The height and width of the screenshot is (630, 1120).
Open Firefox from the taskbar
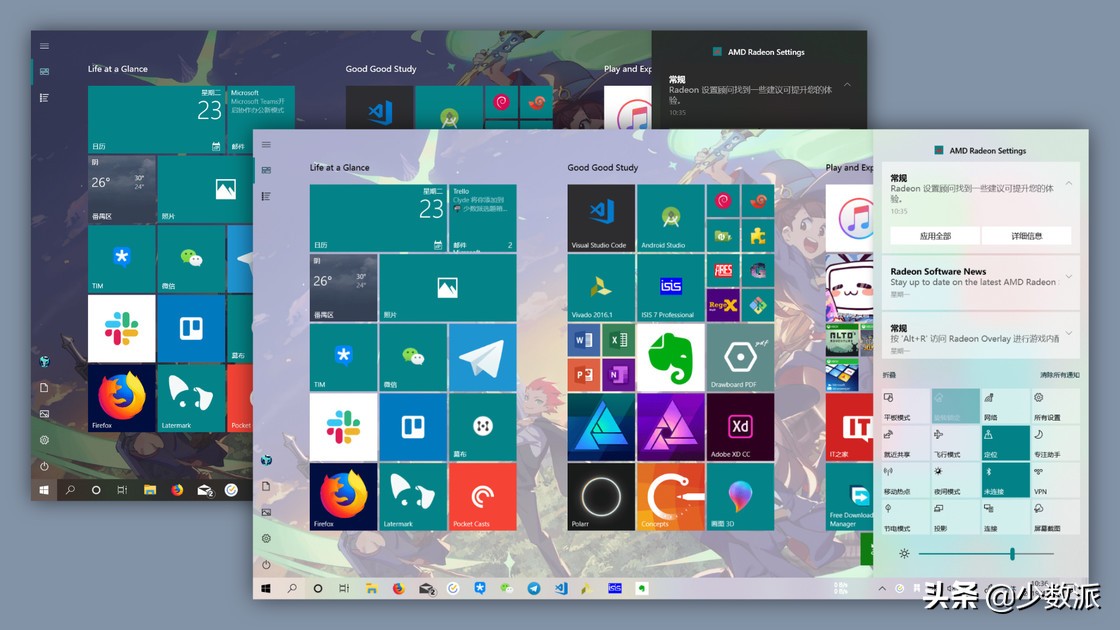pyautogui.click(x=397, y=588)
